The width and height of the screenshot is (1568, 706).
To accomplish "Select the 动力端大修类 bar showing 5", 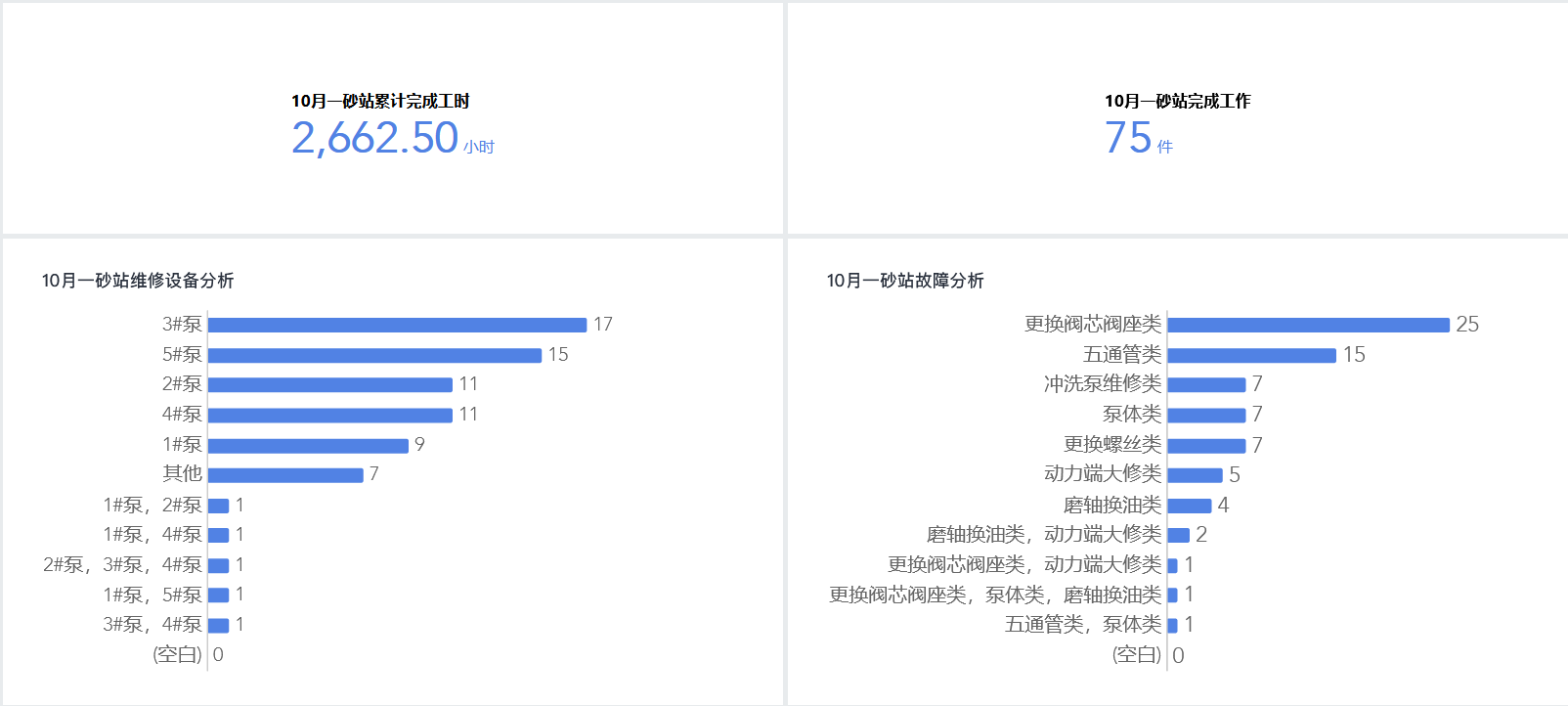I will [1195, 475].
